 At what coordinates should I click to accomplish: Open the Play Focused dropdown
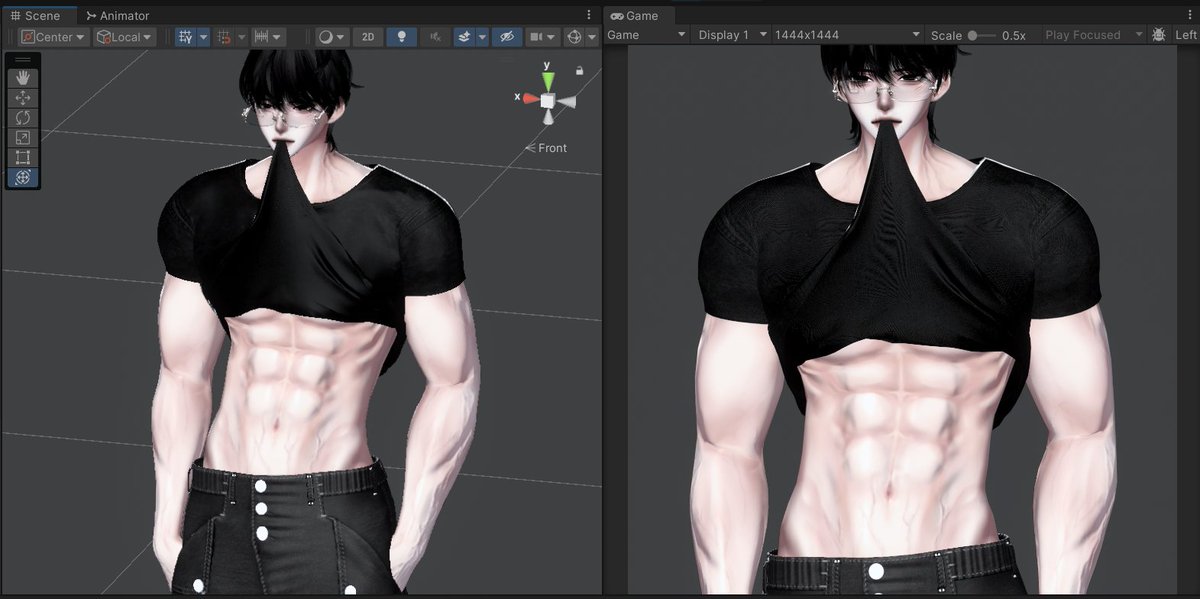click(x=1093, y=35)
